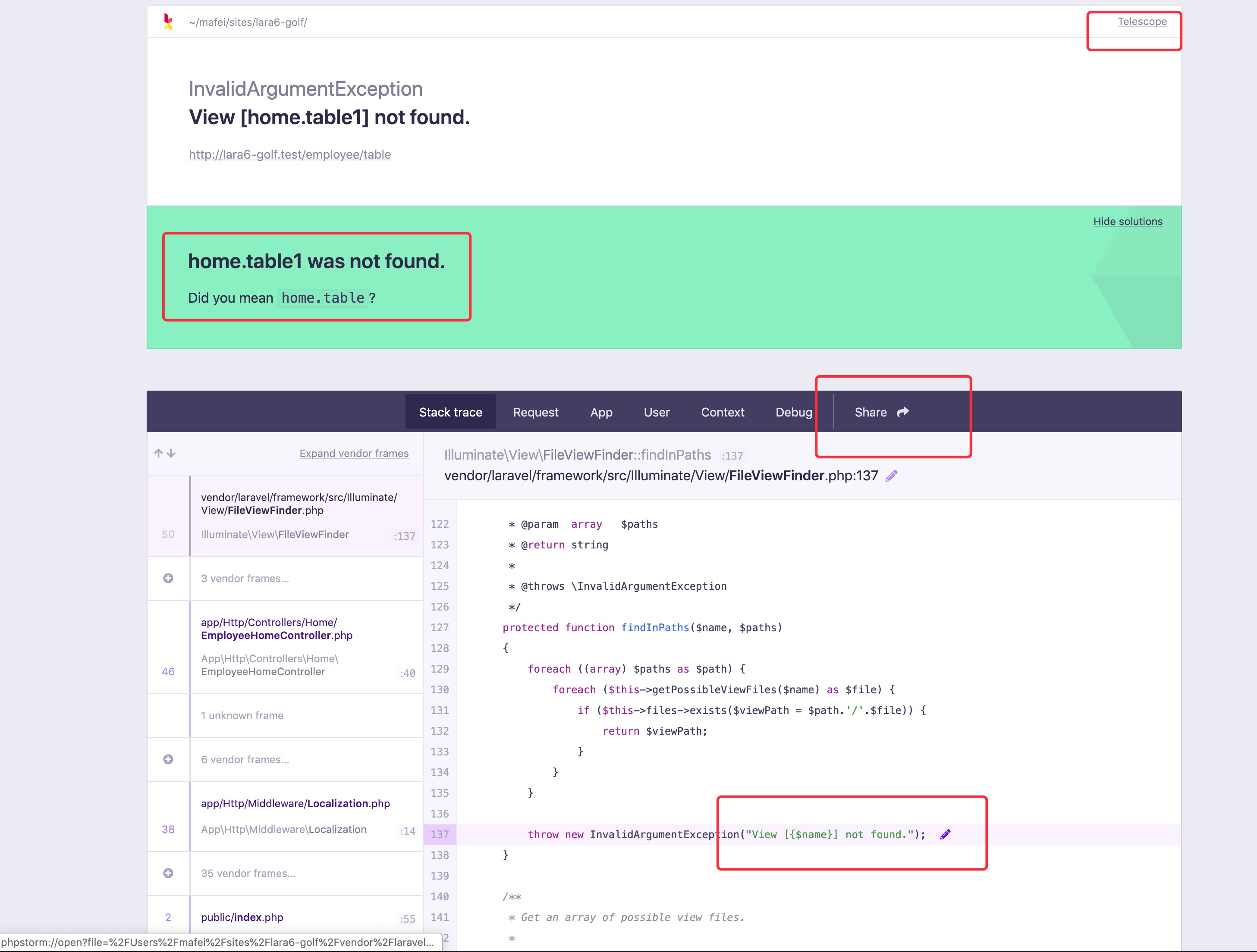Click the Share arrow icon
The image size is (1257, 952).
pos(902,412)
